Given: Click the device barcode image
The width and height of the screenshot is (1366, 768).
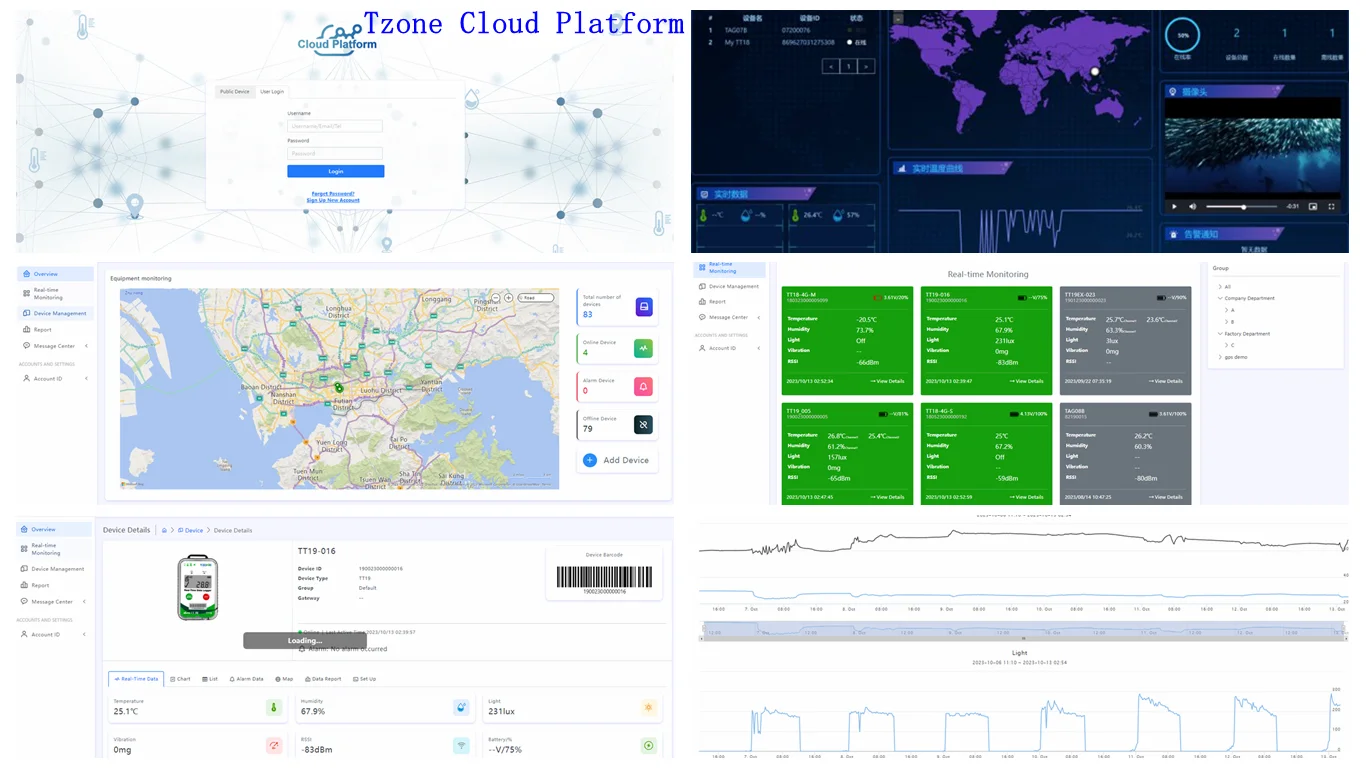Looking at the screenshot, I should pyautogui.click(x=604, y=577).
